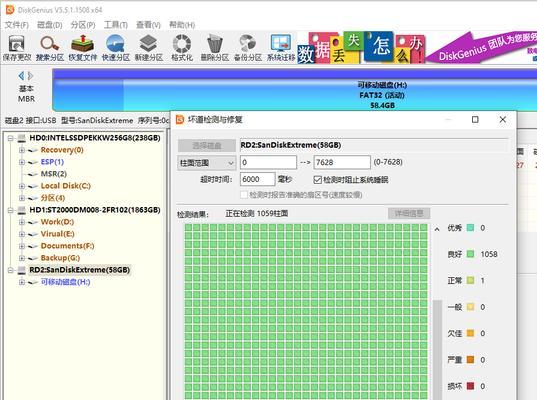Click the start cylinder field showing 0

[x=268, y=162]
